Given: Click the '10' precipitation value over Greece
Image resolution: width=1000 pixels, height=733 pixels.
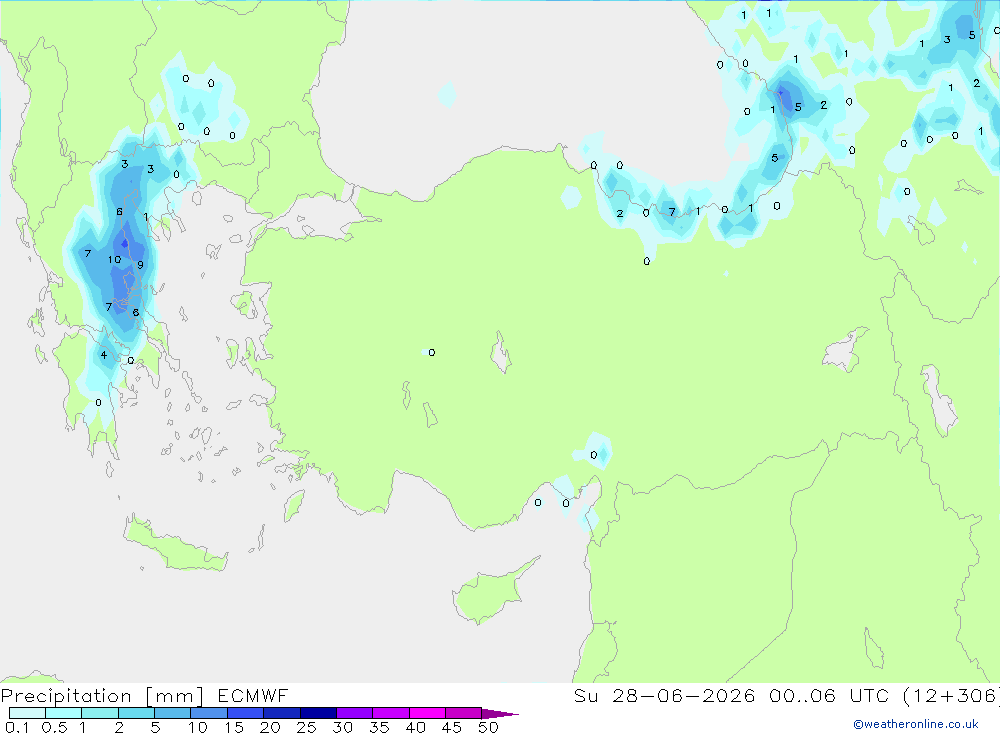Looking at the screenshot, I should coord(114,260).
